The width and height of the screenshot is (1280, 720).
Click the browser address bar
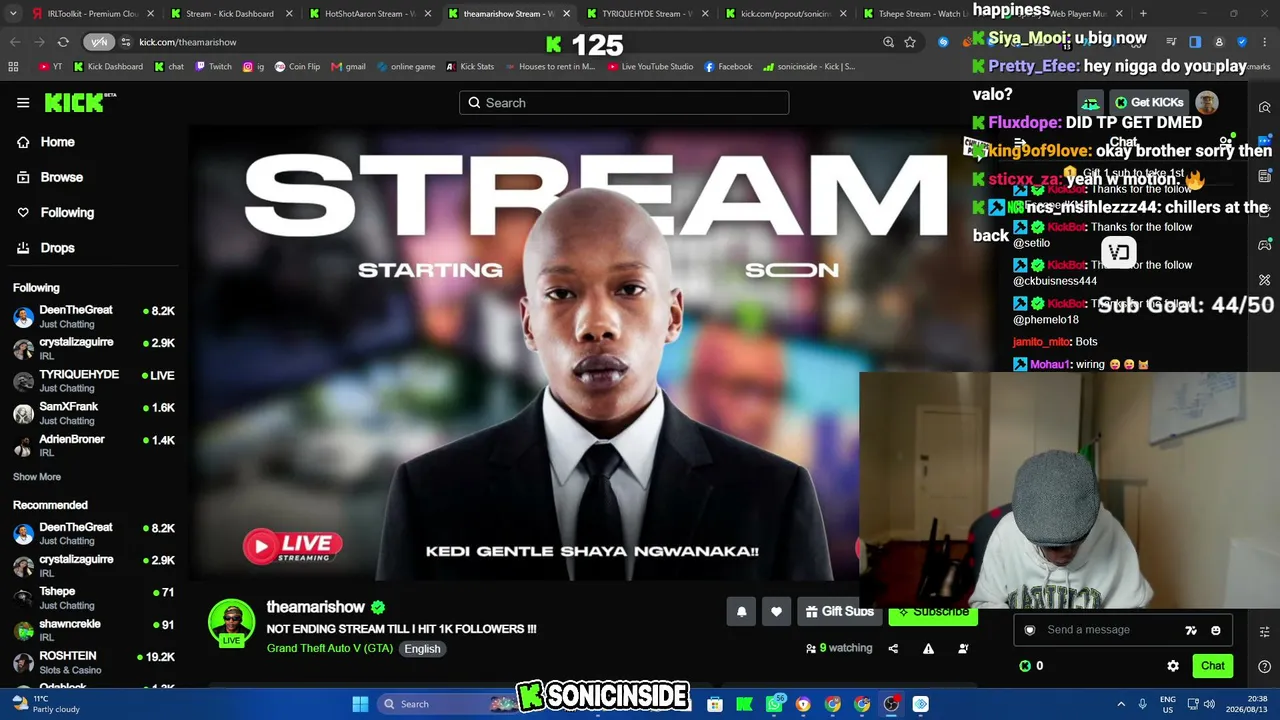point(500,42)
